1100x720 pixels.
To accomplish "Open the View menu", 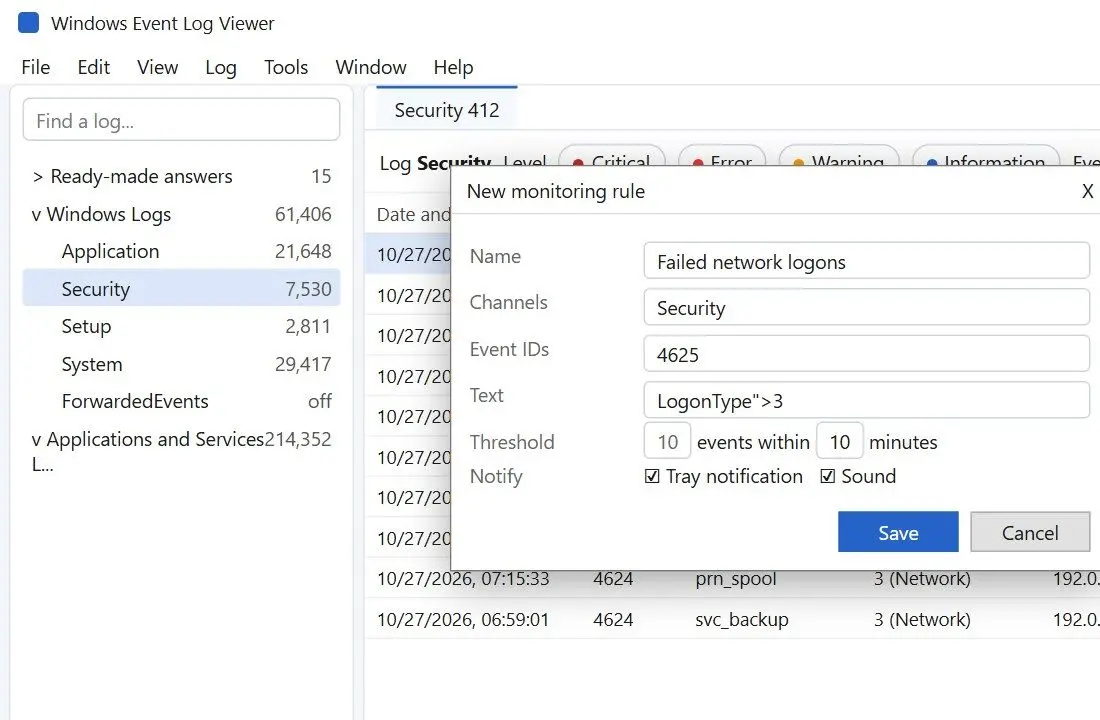I will click(157, 67).
